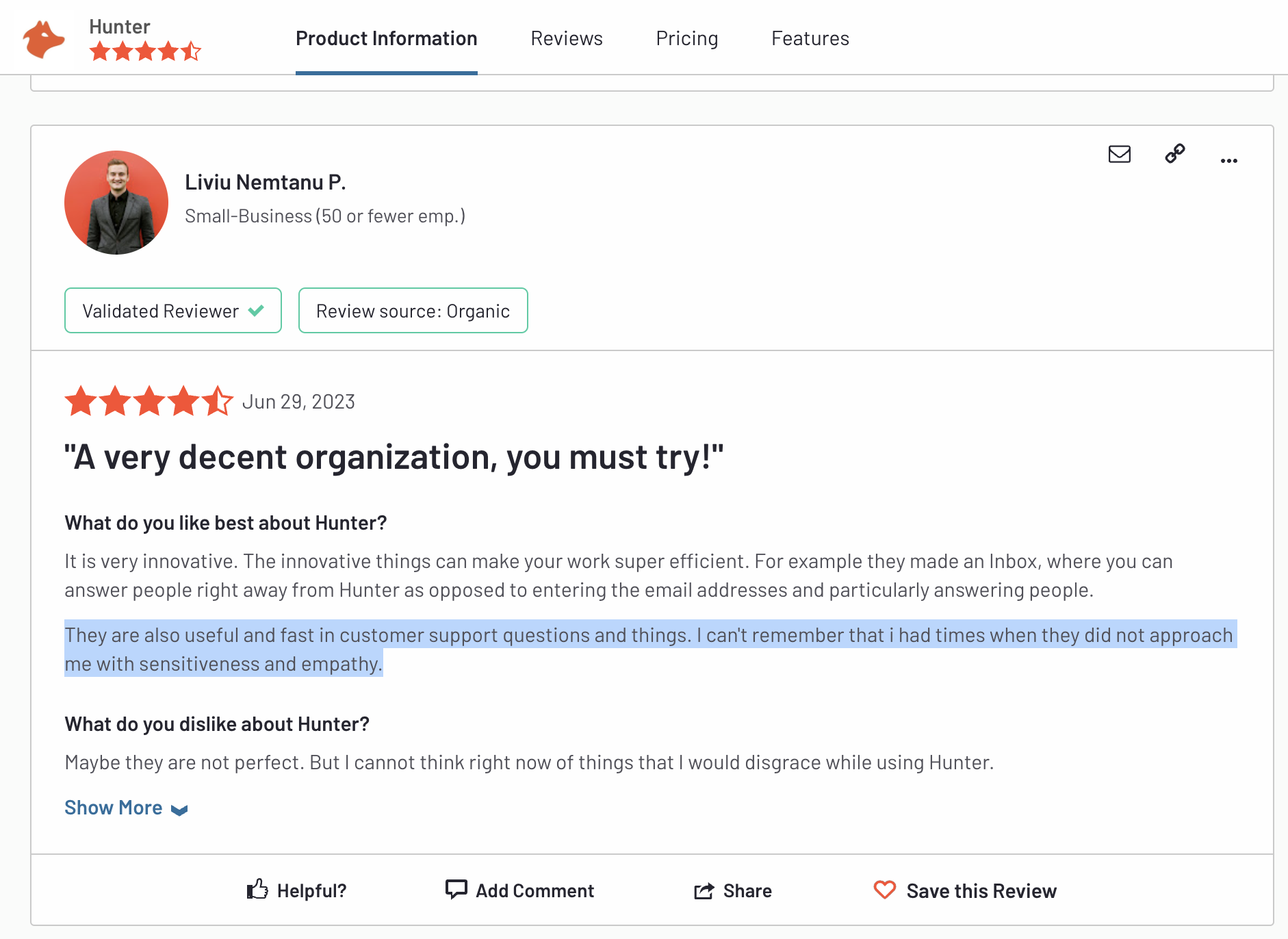Click the Hunter fox logo icon
The image size is (1288, 939).
point(44,39)
